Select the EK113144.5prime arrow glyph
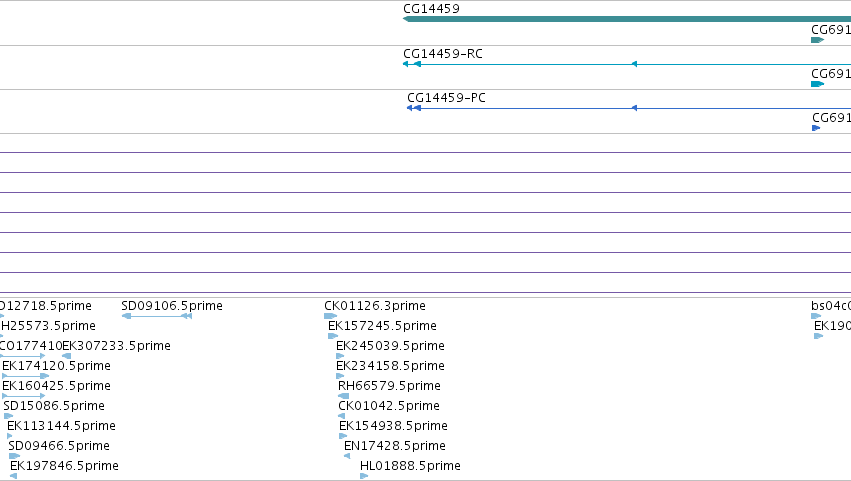The image size is (851, 481). coord(10,436)
